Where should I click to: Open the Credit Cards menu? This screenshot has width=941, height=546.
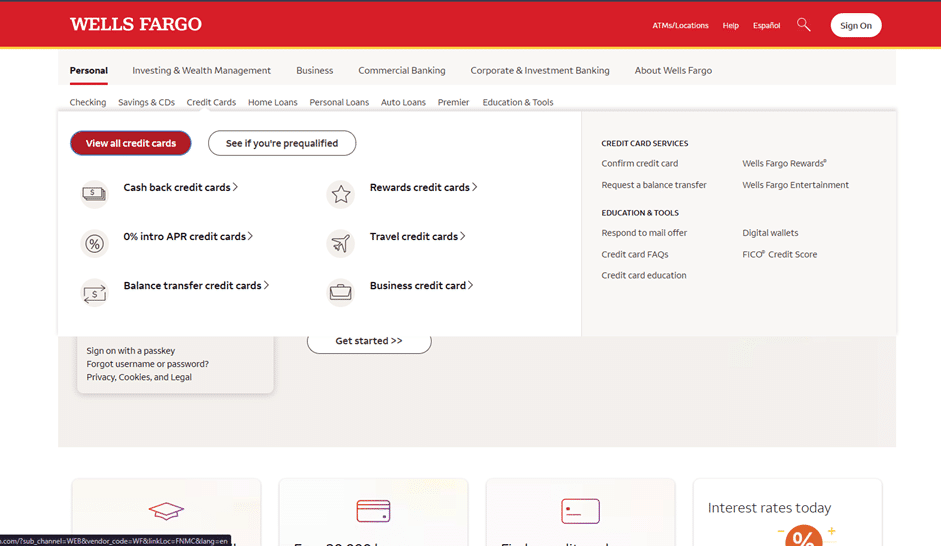pos(211,102)
